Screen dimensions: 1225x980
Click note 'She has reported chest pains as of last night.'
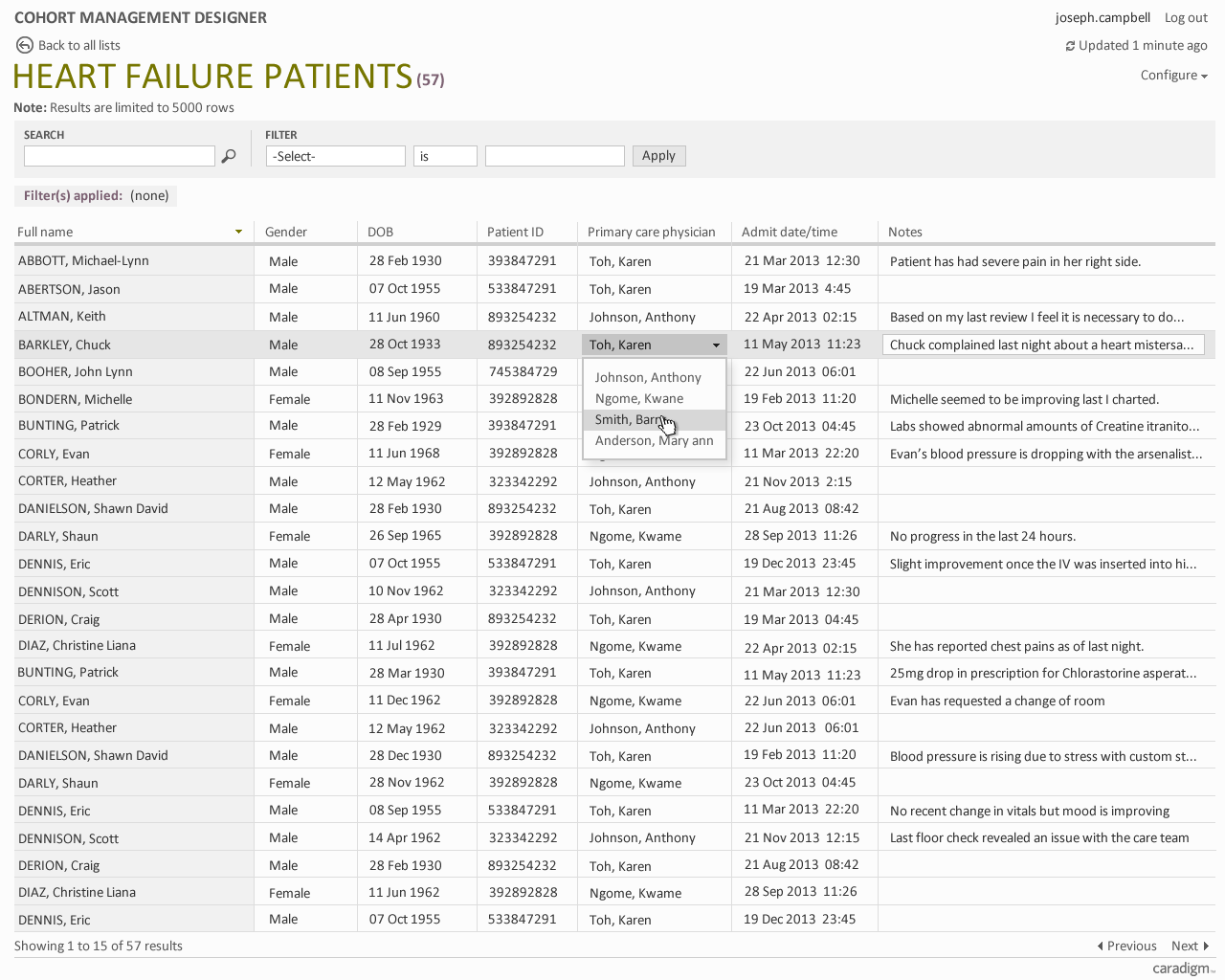1016,646
